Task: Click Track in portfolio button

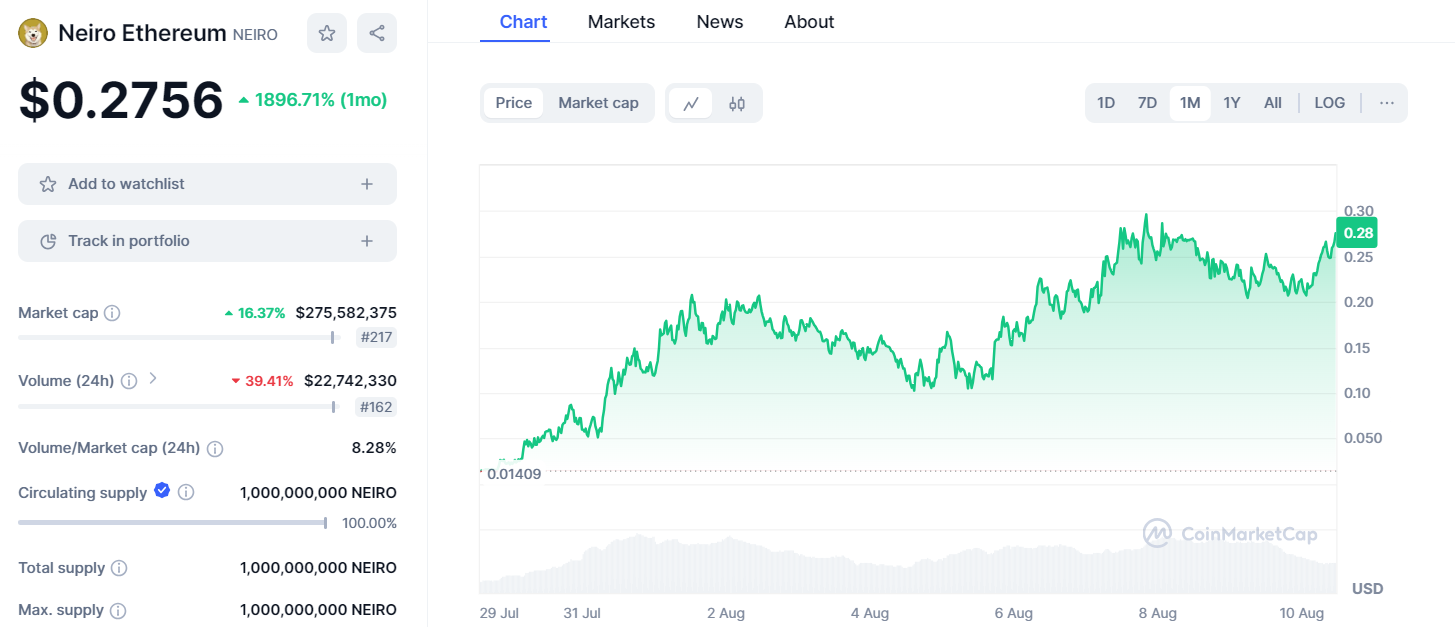Action: (x=207, y=241)
